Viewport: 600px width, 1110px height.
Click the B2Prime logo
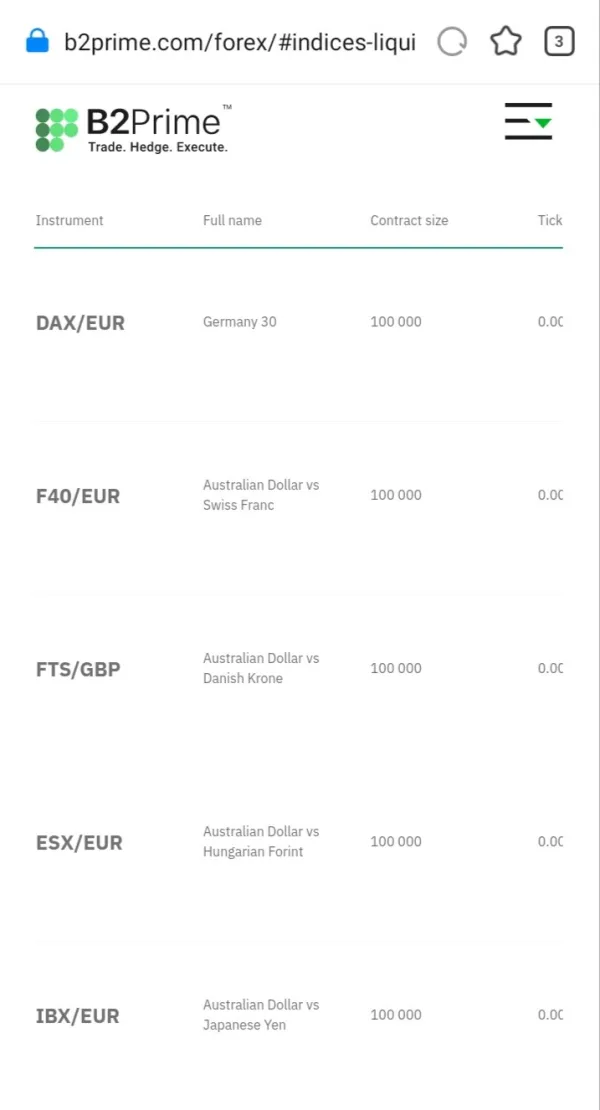[133, 130]
